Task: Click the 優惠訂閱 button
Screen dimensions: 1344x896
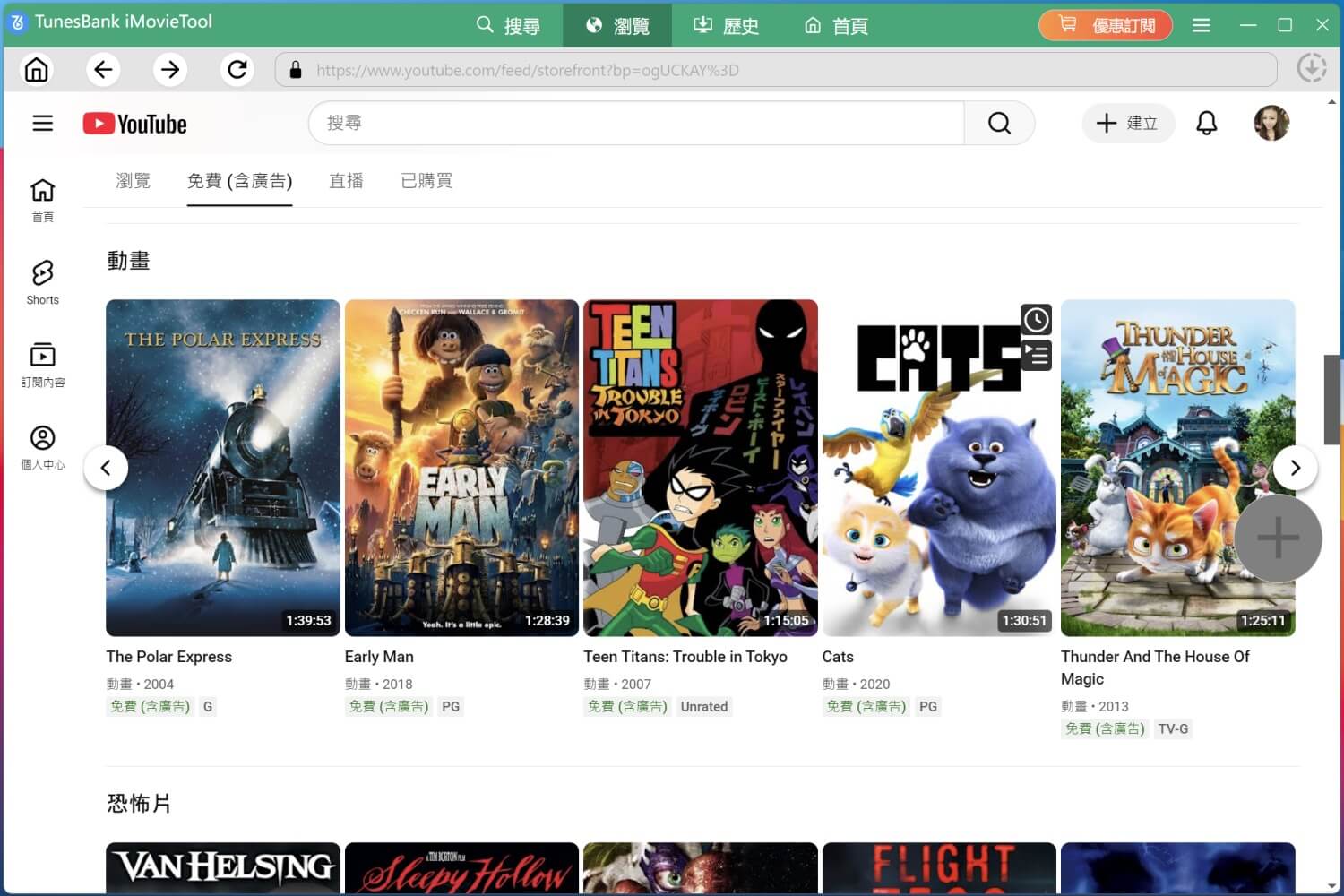Action: (x=1107, y=25)
